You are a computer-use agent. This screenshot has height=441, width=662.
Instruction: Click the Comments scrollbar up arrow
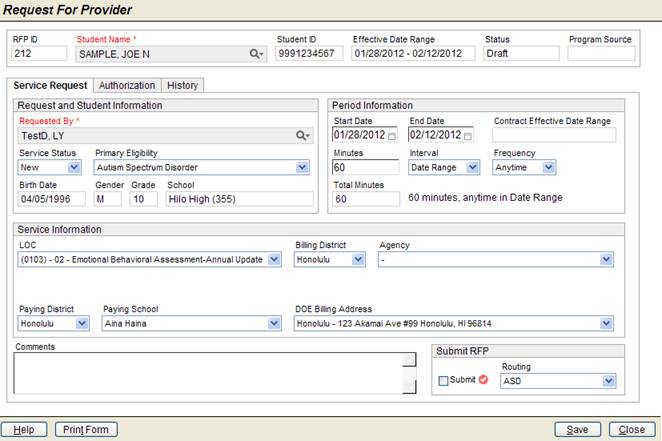coord(409,360)
